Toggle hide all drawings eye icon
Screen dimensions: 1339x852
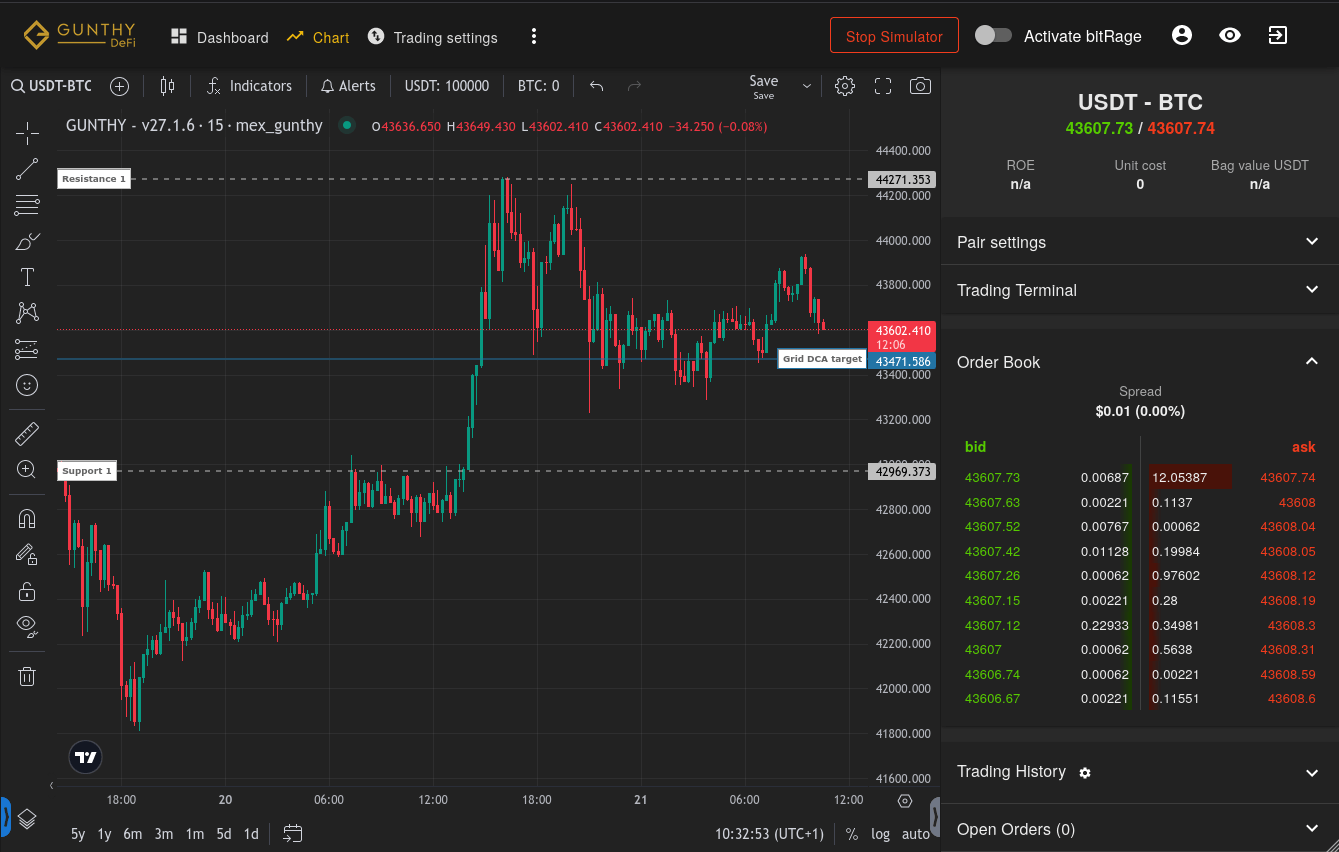(27, 627)
